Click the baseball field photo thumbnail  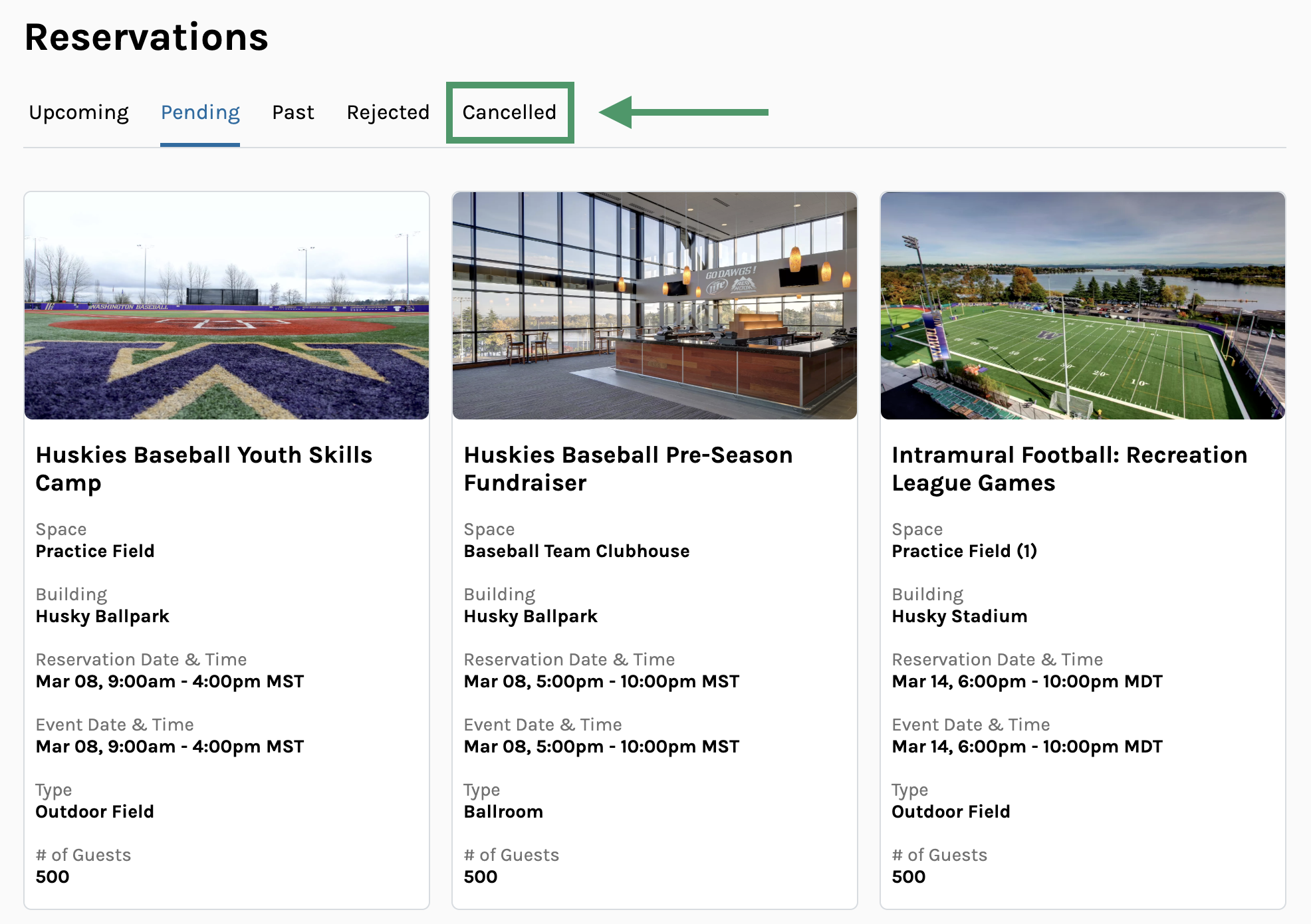coord(227,306)
